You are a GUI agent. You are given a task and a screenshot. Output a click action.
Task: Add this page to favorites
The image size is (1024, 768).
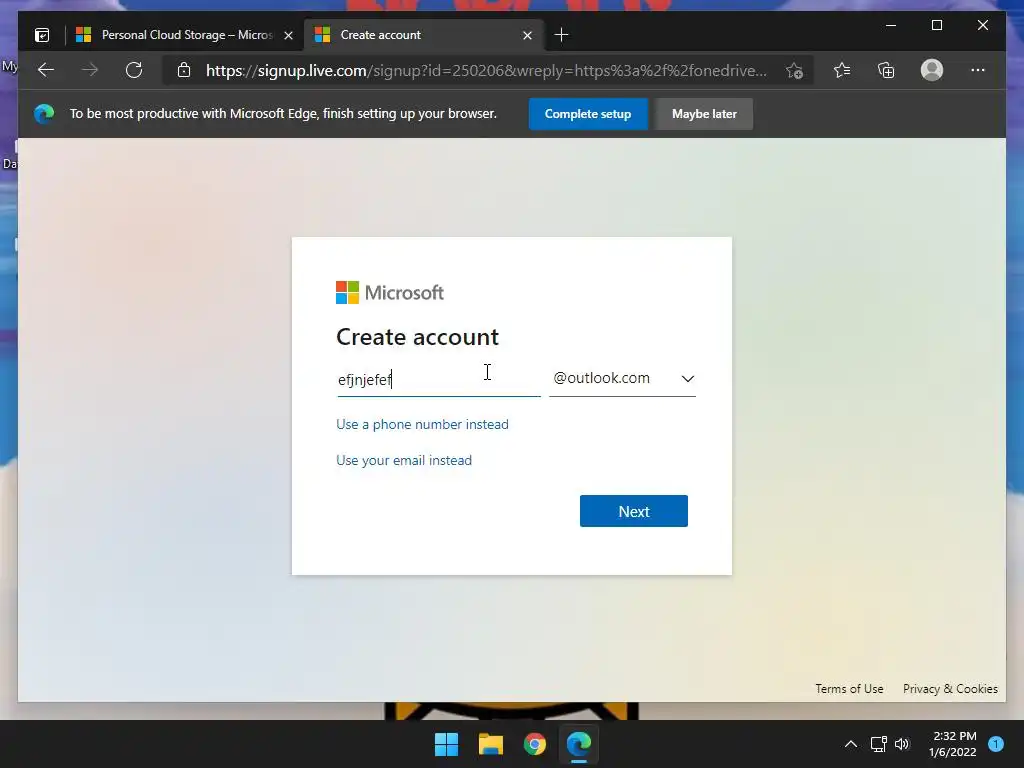click(x=794, y=71)
